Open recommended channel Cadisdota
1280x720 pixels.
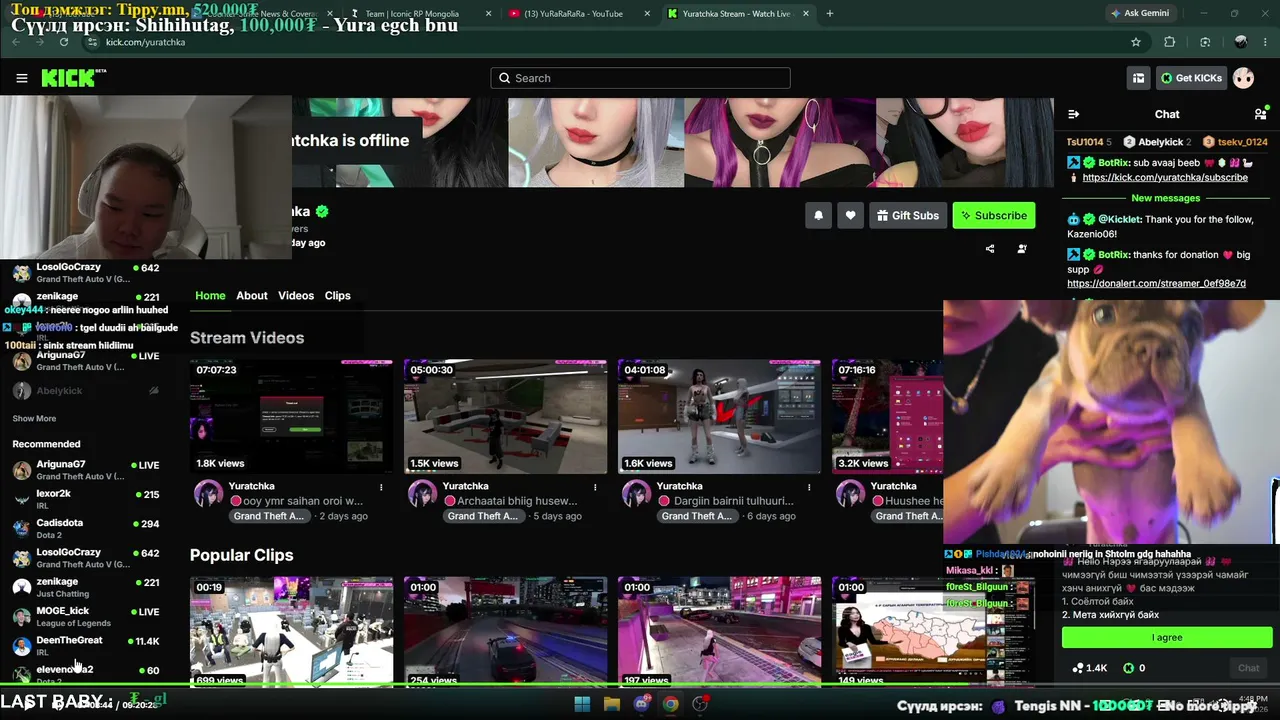tap(85, 528)
